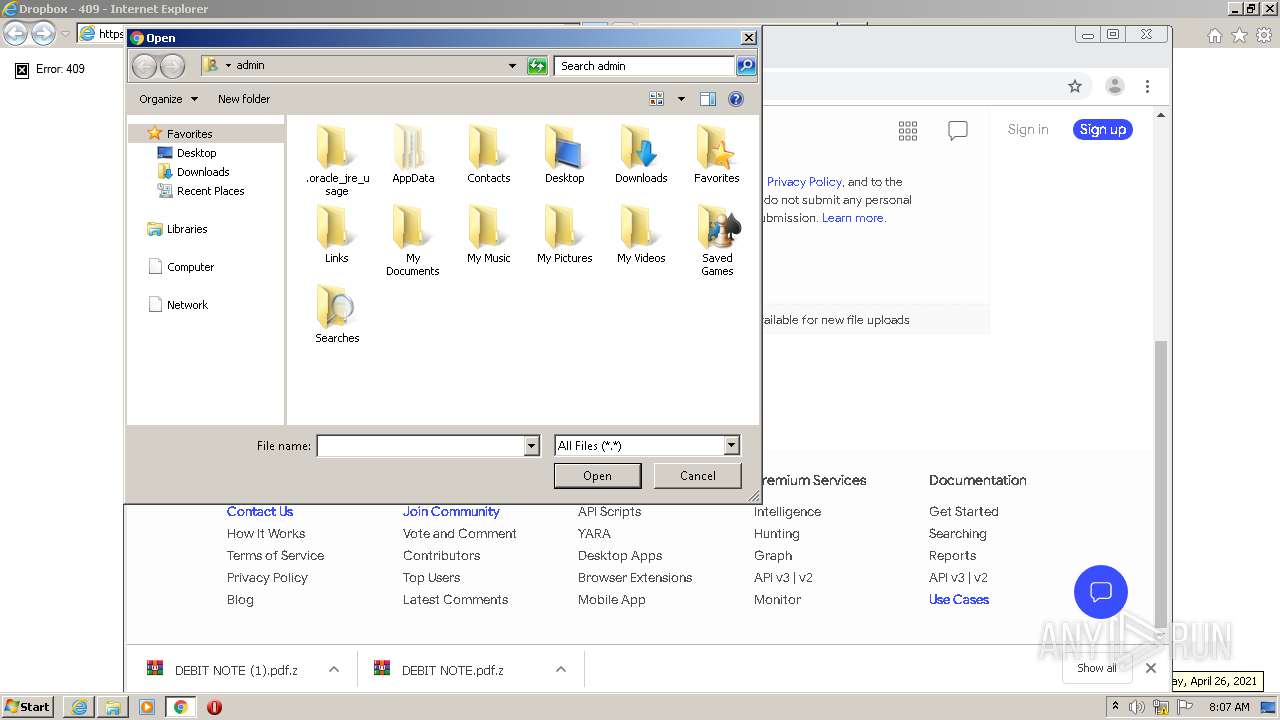The image size is (1280, 720).
Task: Select the Favorites folder in file list
Action: [x=717, y=154]
